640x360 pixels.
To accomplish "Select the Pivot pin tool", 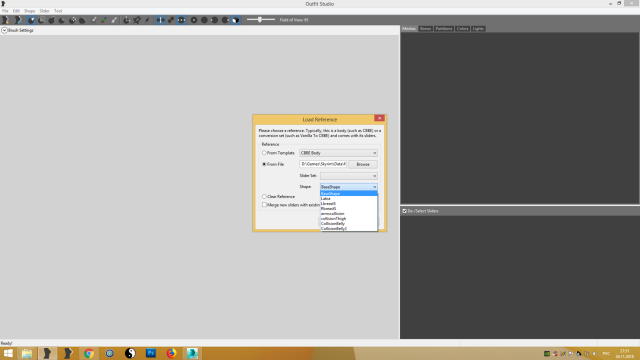I will click(137, 20).
